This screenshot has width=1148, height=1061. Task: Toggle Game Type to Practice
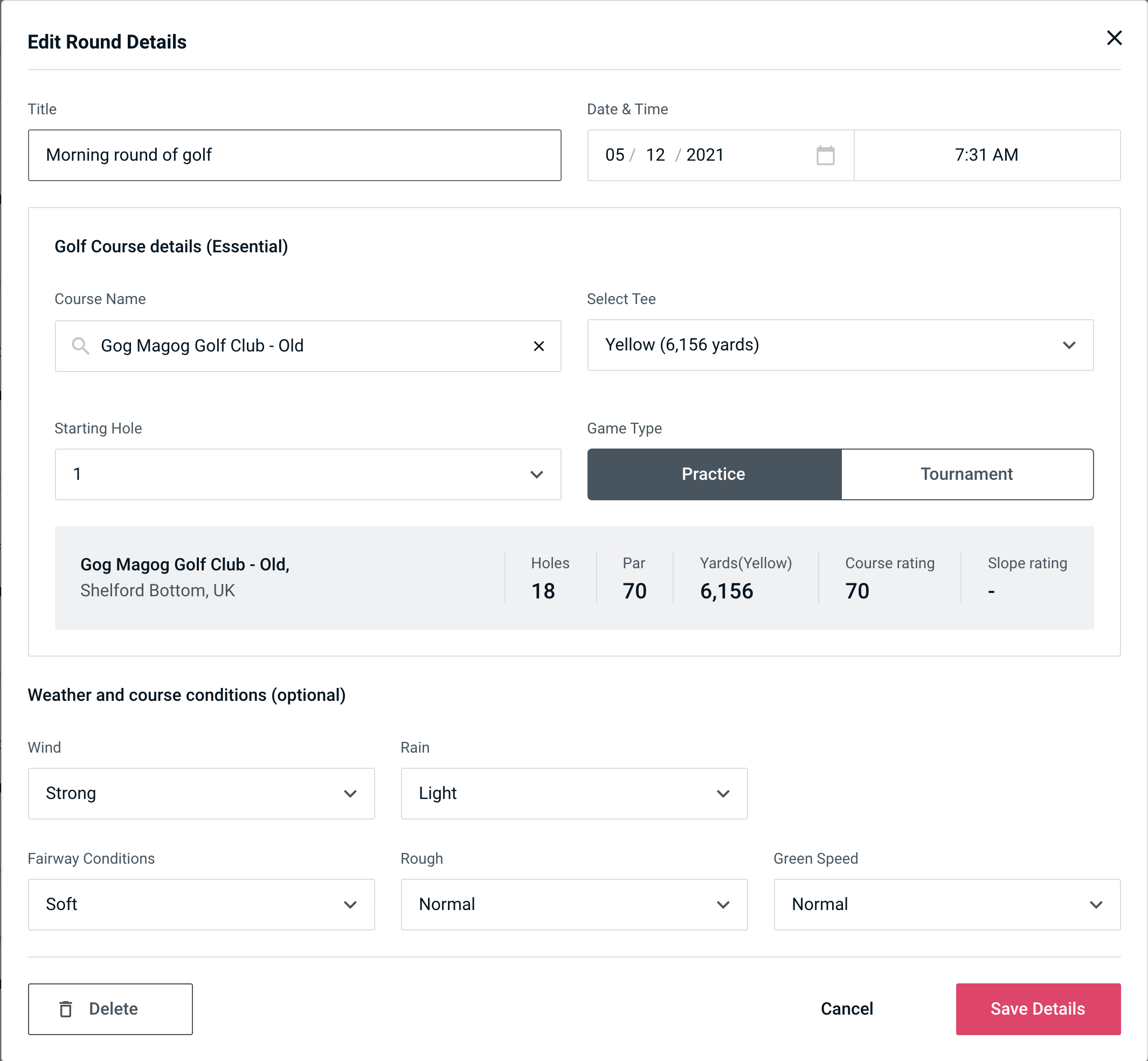pos(713,473)
